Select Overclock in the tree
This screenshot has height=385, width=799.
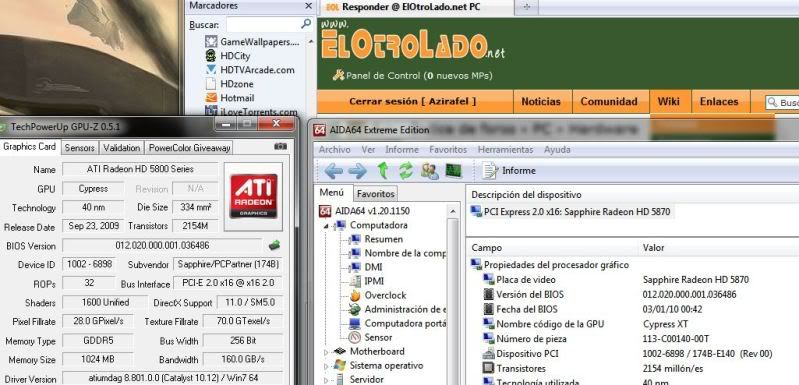coord(378,295)
